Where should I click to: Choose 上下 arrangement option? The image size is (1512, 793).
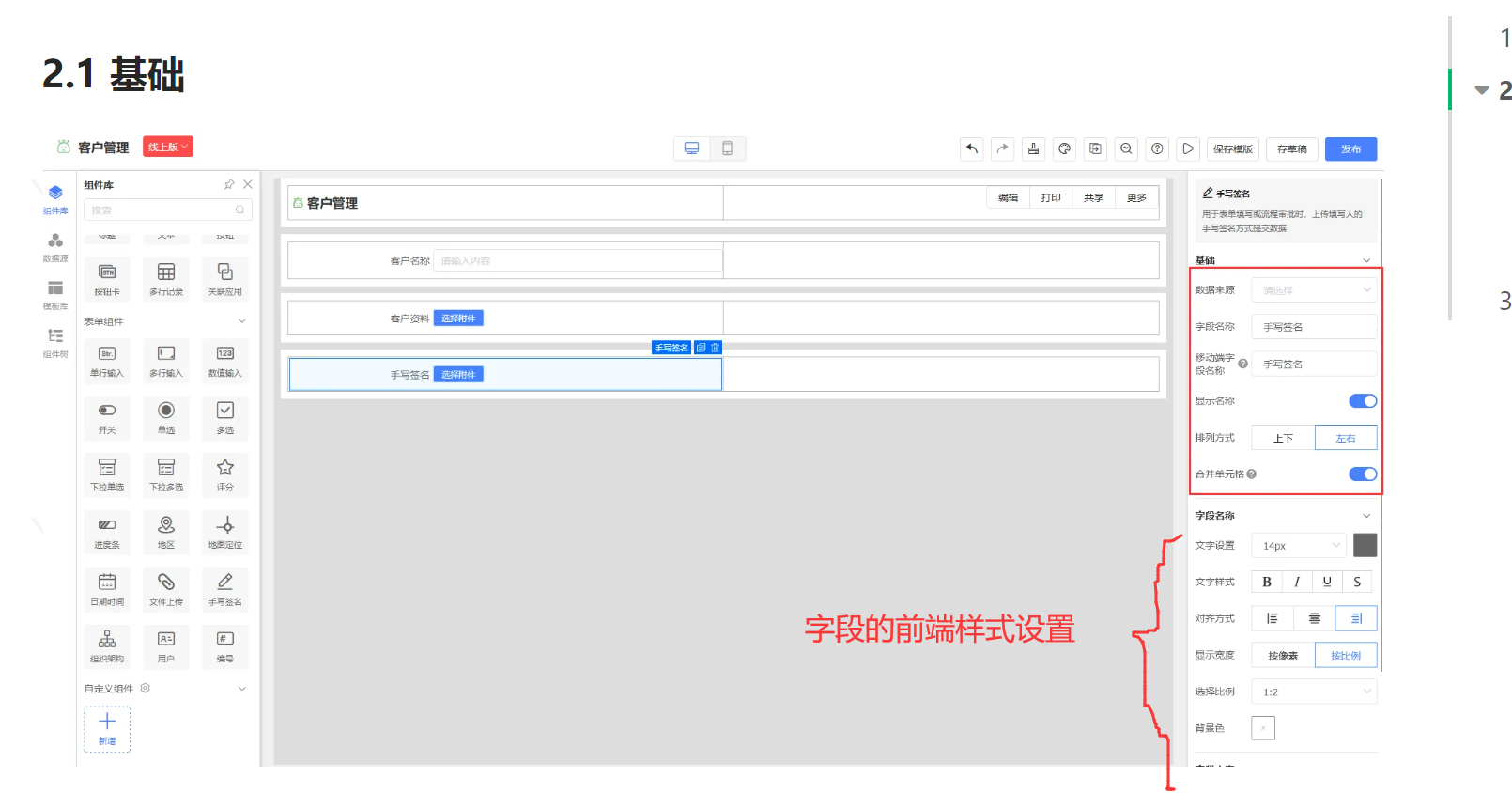[x=1283, y=438]
